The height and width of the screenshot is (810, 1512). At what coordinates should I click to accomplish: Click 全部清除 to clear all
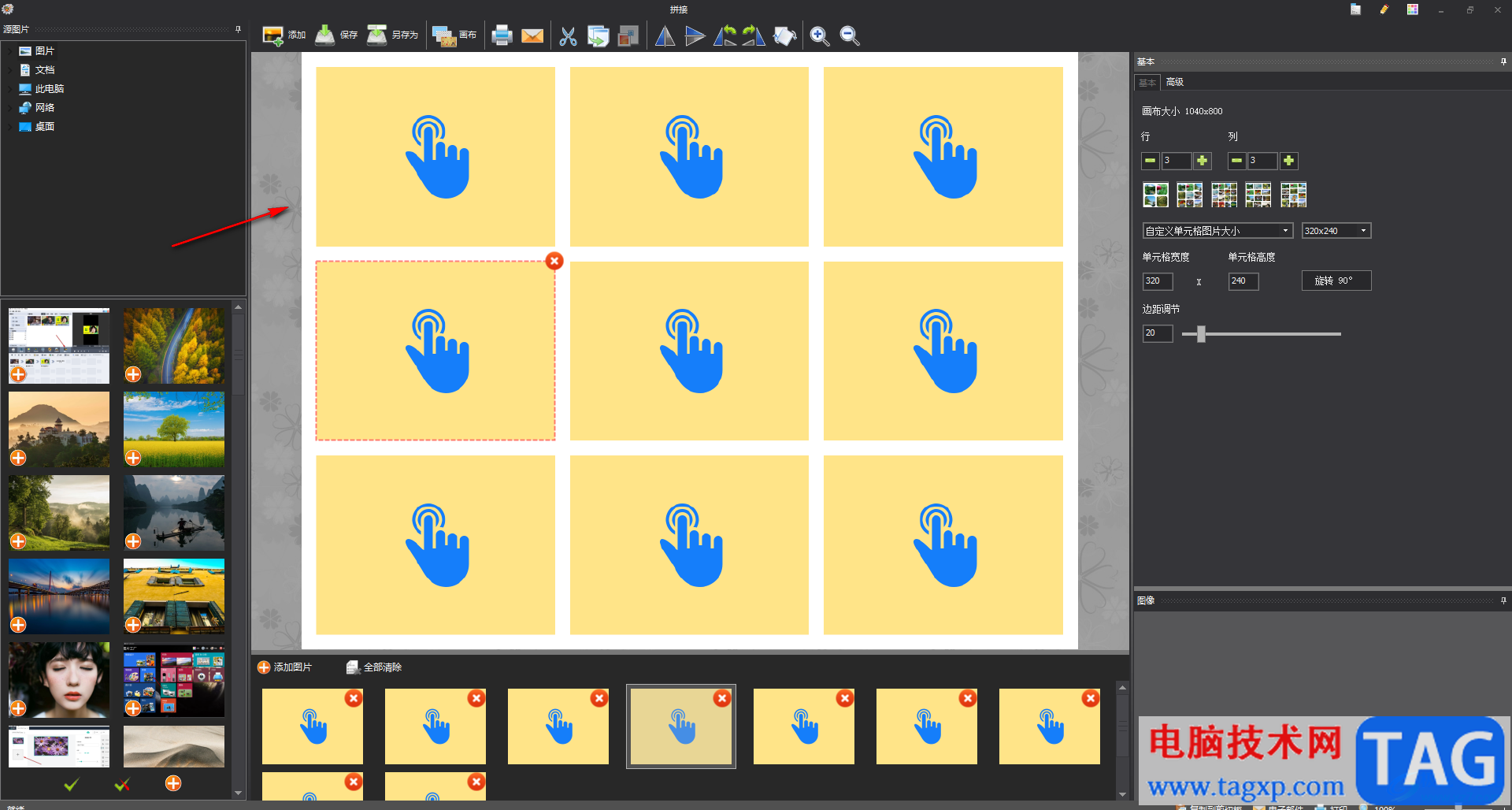coord(374,667)
